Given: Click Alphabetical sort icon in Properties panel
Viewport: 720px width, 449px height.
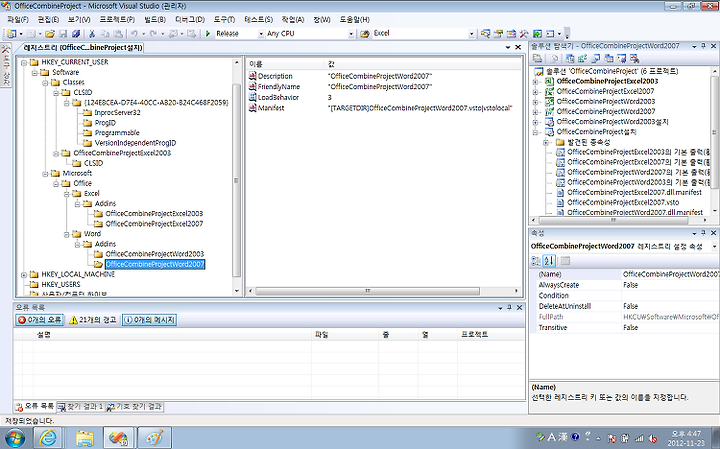Looking at the screenshot, I should click(549, 261).
